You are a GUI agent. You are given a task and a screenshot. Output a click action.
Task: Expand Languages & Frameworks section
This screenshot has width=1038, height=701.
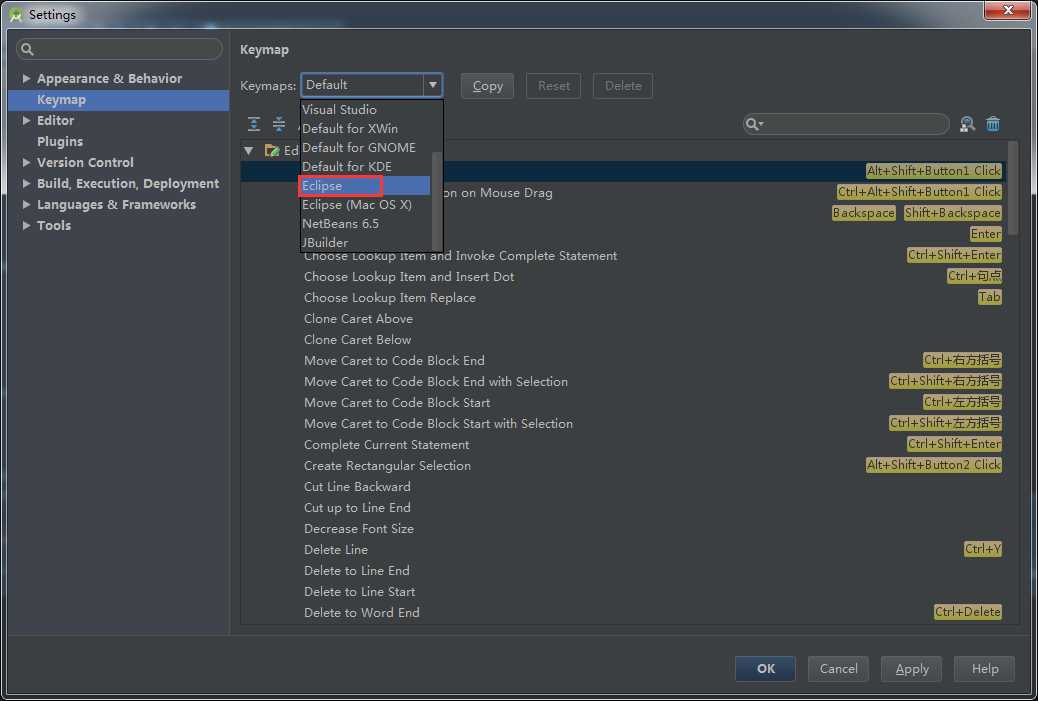tap(26, 205)
